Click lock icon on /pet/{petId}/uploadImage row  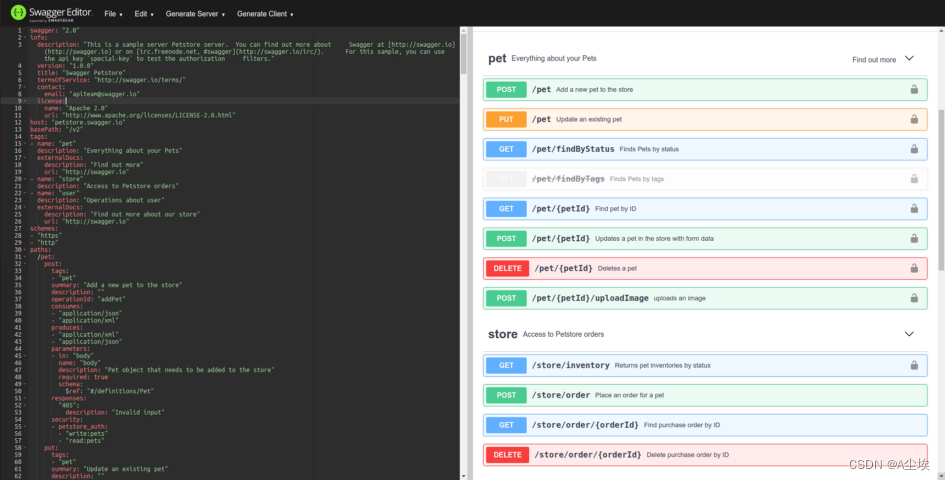tap(914, 298)
